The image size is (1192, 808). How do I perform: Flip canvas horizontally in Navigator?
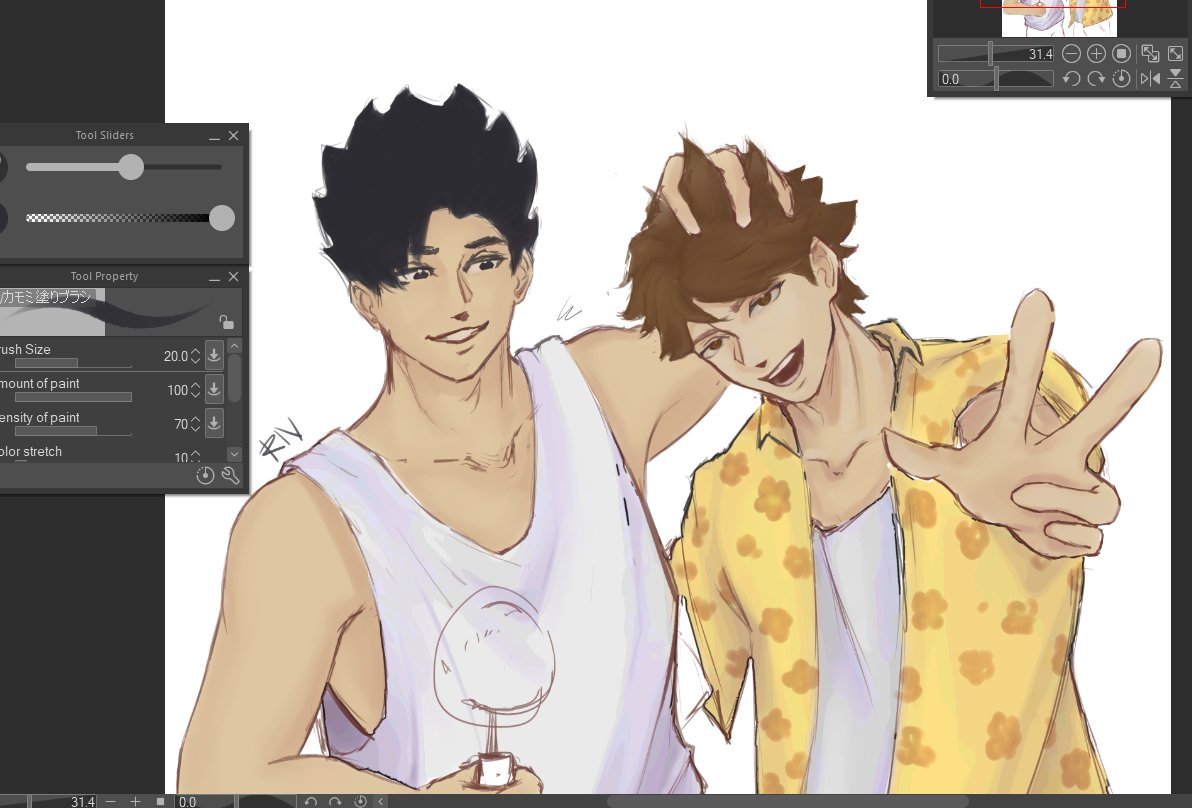click(x=1150, y=78)
